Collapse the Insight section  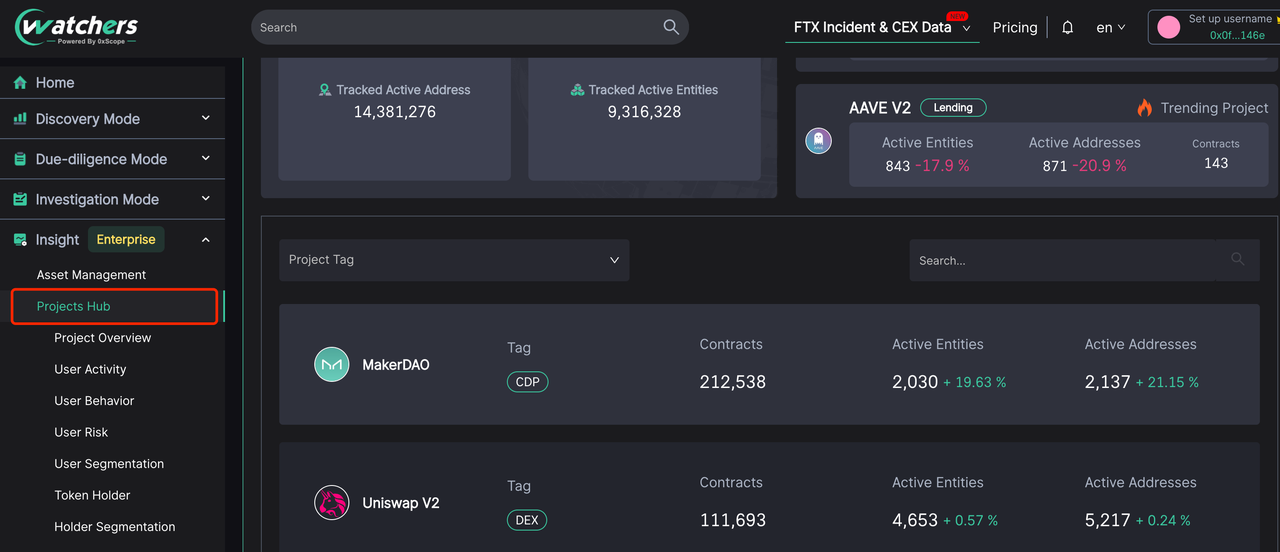pyautogui.click(x=205, y=240)
